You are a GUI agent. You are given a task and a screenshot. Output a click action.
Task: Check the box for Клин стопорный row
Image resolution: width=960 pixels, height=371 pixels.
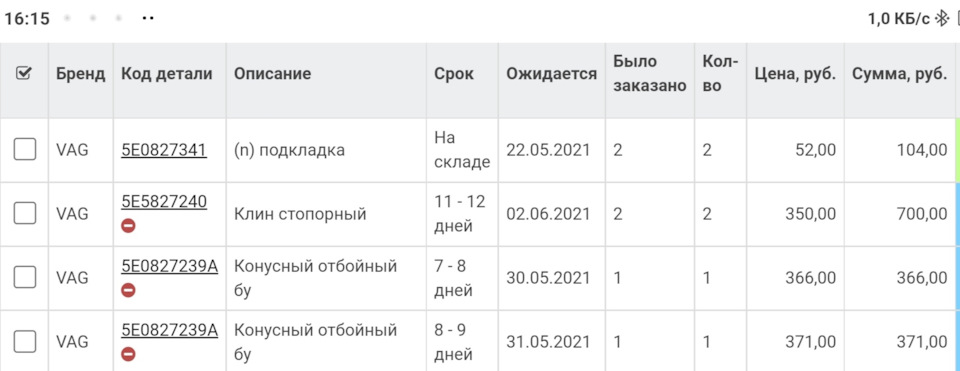coord(24,214)
